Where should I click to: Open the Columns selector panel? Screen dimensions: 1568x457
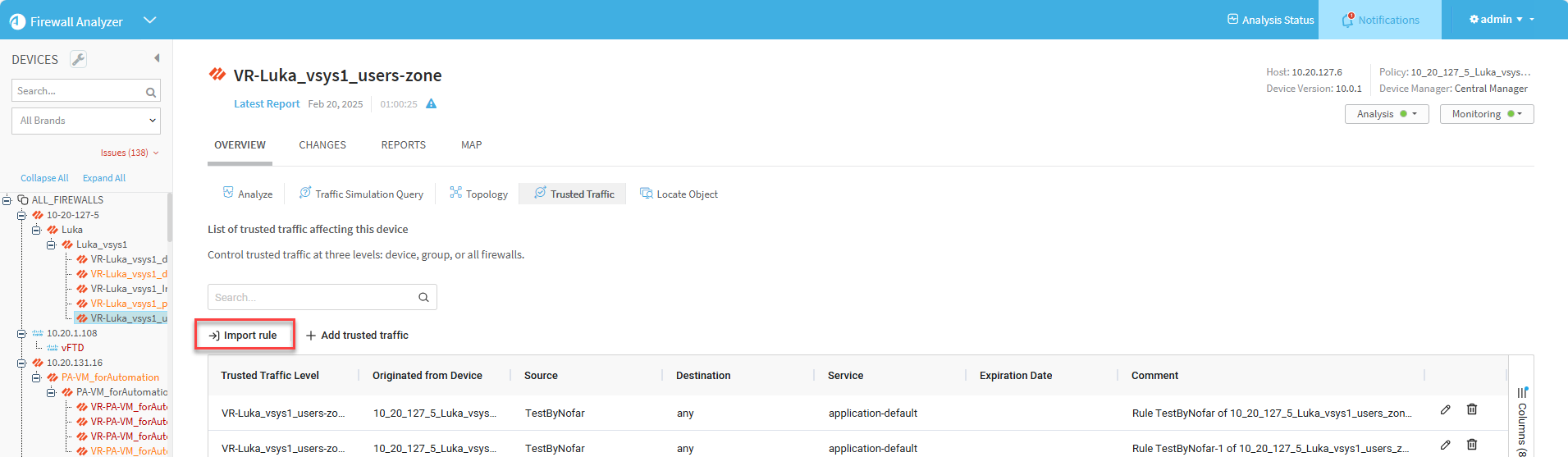click(1522, 418)
